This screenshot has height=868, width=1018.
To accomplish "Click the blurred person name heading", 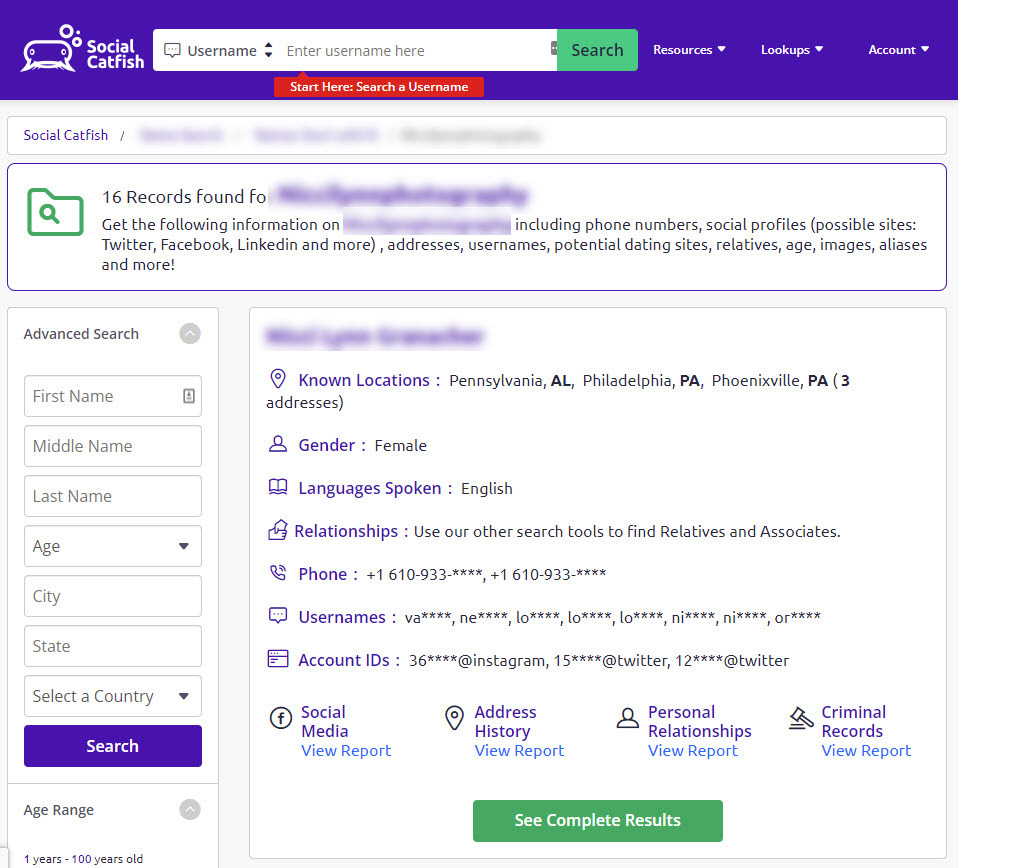I will [x=375, y=336].
